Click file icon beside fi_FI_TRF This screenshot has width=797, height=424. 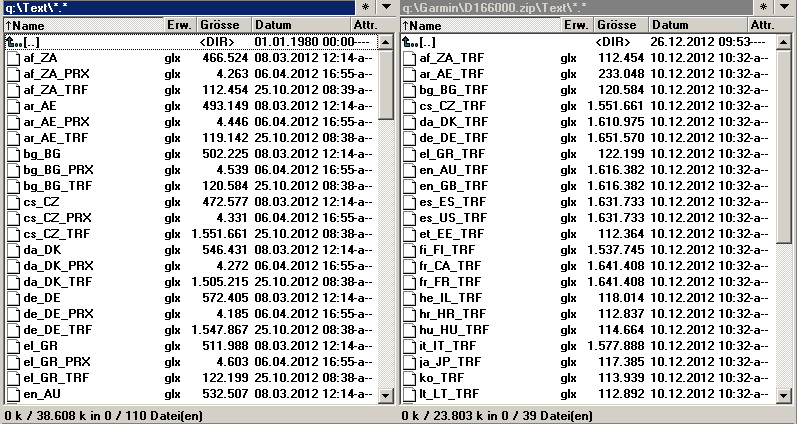(410, 251)
